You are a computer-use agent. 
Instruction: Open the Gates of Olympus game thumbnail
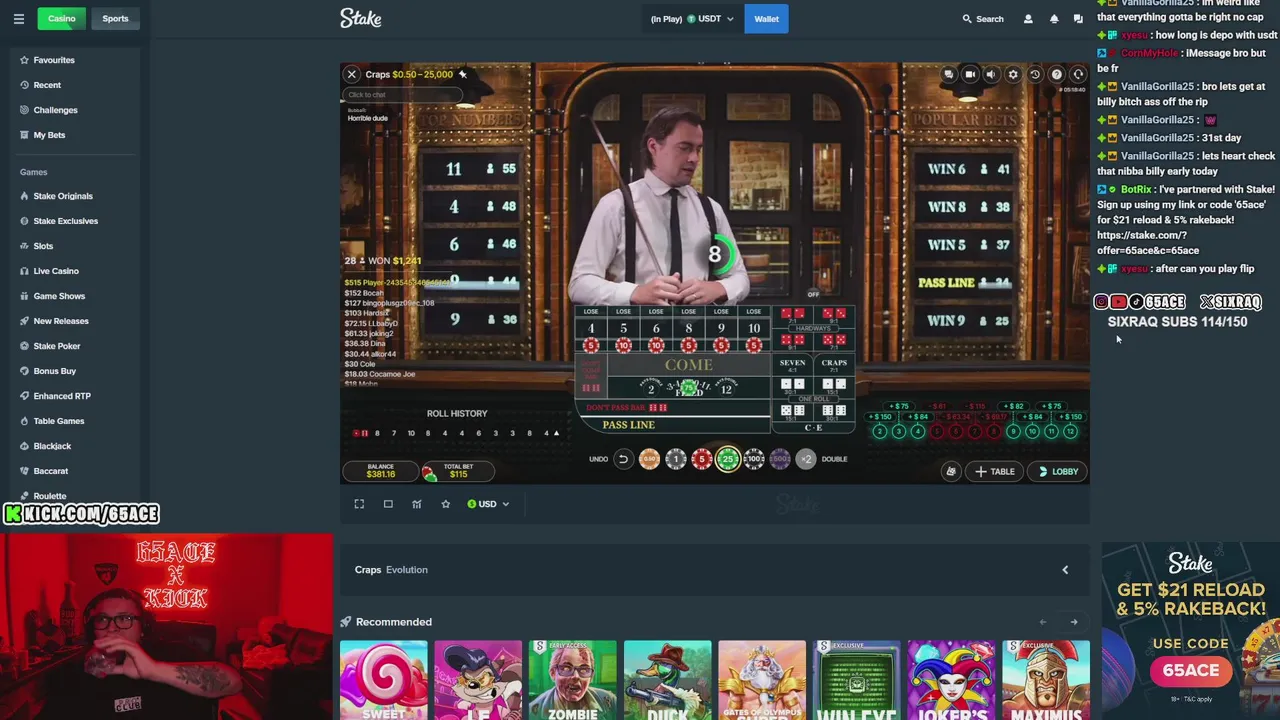(761, 681)
